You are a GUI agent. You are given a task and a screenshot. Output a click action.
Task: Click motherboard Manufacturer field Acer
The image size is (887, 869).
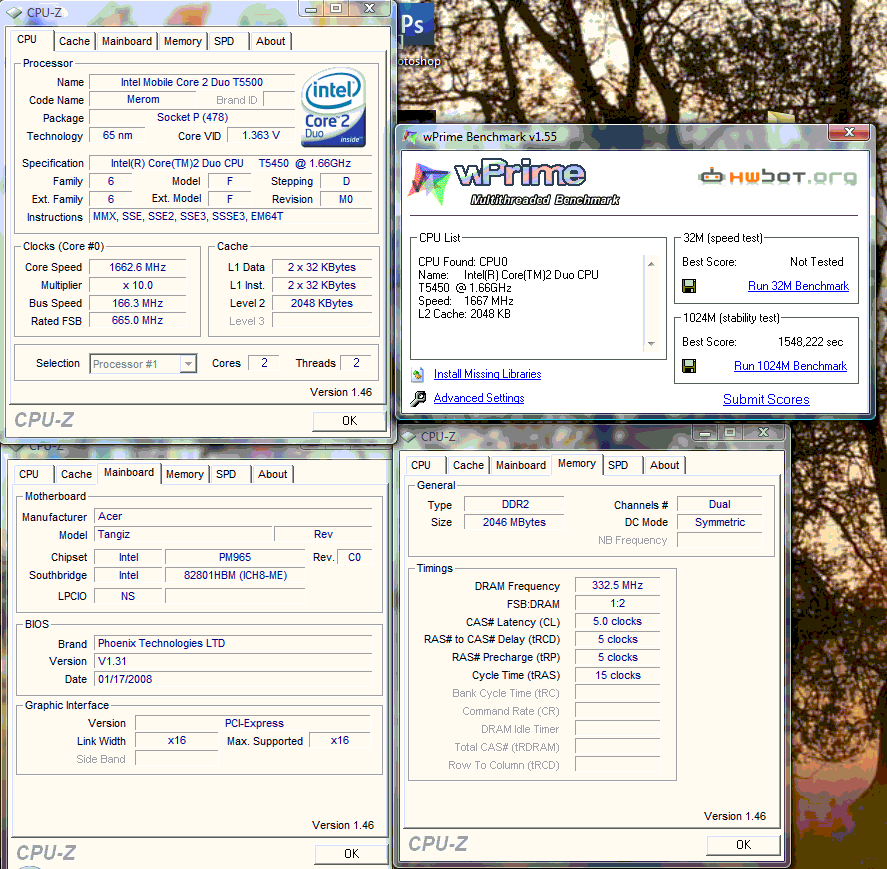tap(233, 517)
